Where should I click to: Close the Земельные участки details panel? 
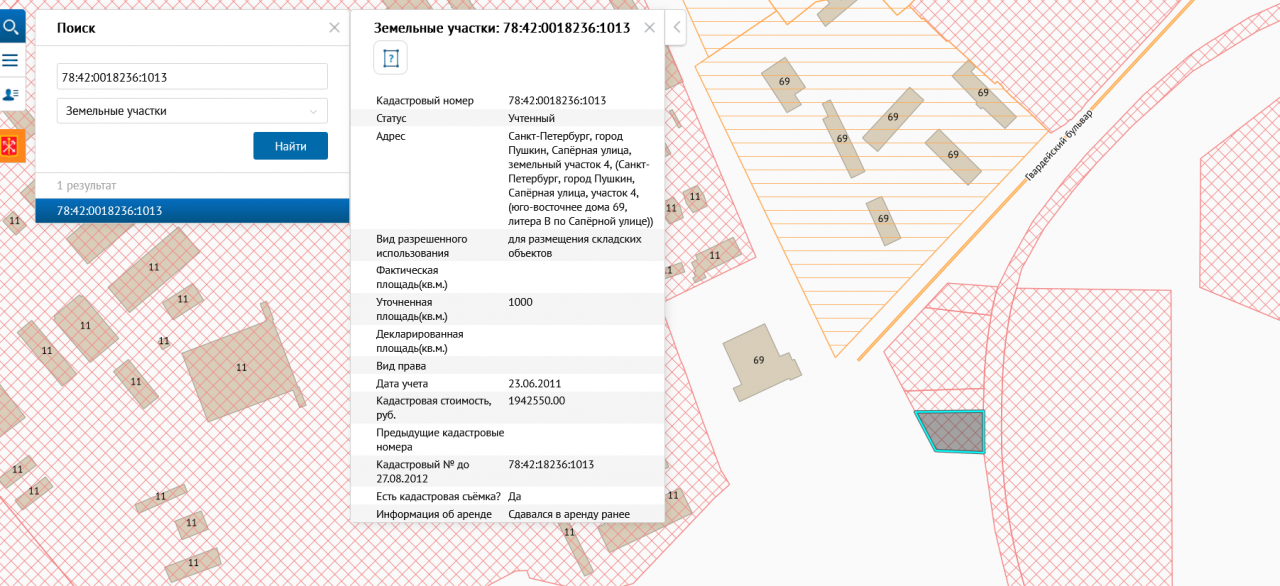click(649, 28)
